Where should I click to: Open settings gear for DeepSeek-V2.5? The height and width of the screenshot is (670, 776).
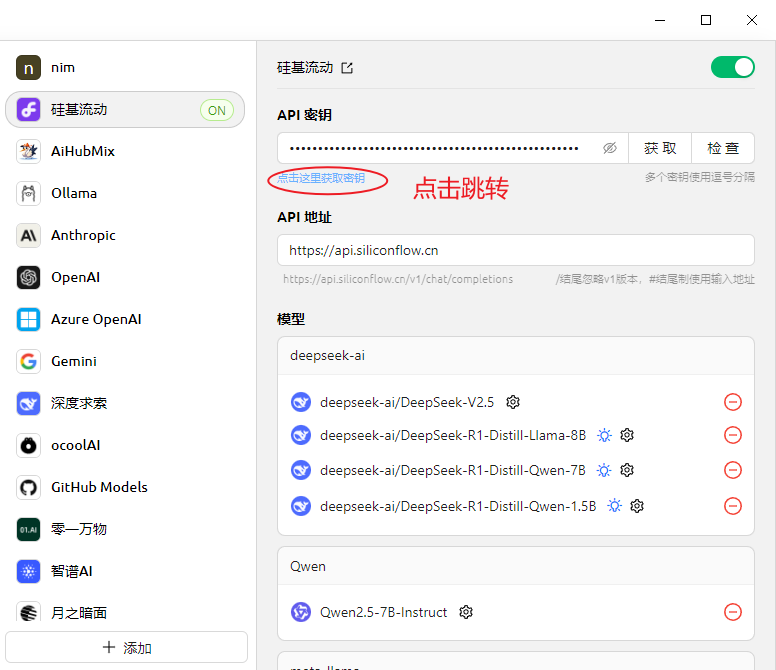point(513,402)
